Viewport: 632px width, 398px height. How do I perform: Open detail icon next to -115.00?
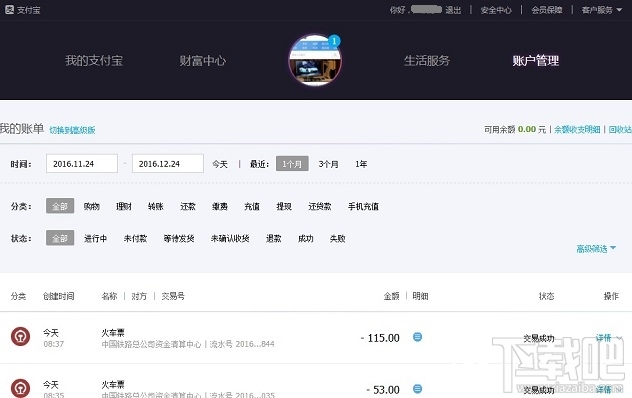(x=418, y=337)
